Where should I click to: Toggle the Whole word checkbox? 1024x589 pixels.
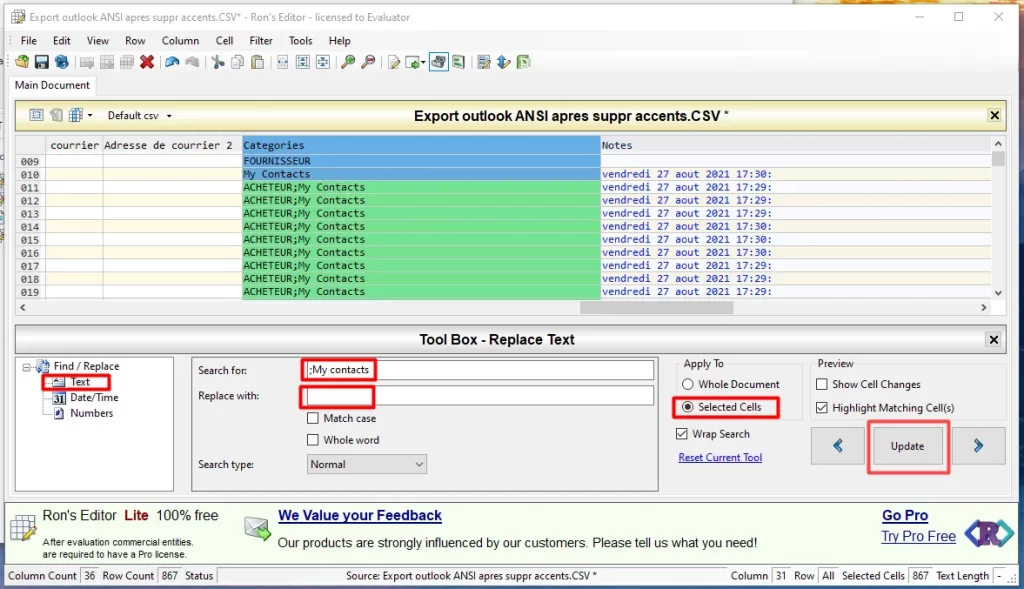[x=313, y=439]
